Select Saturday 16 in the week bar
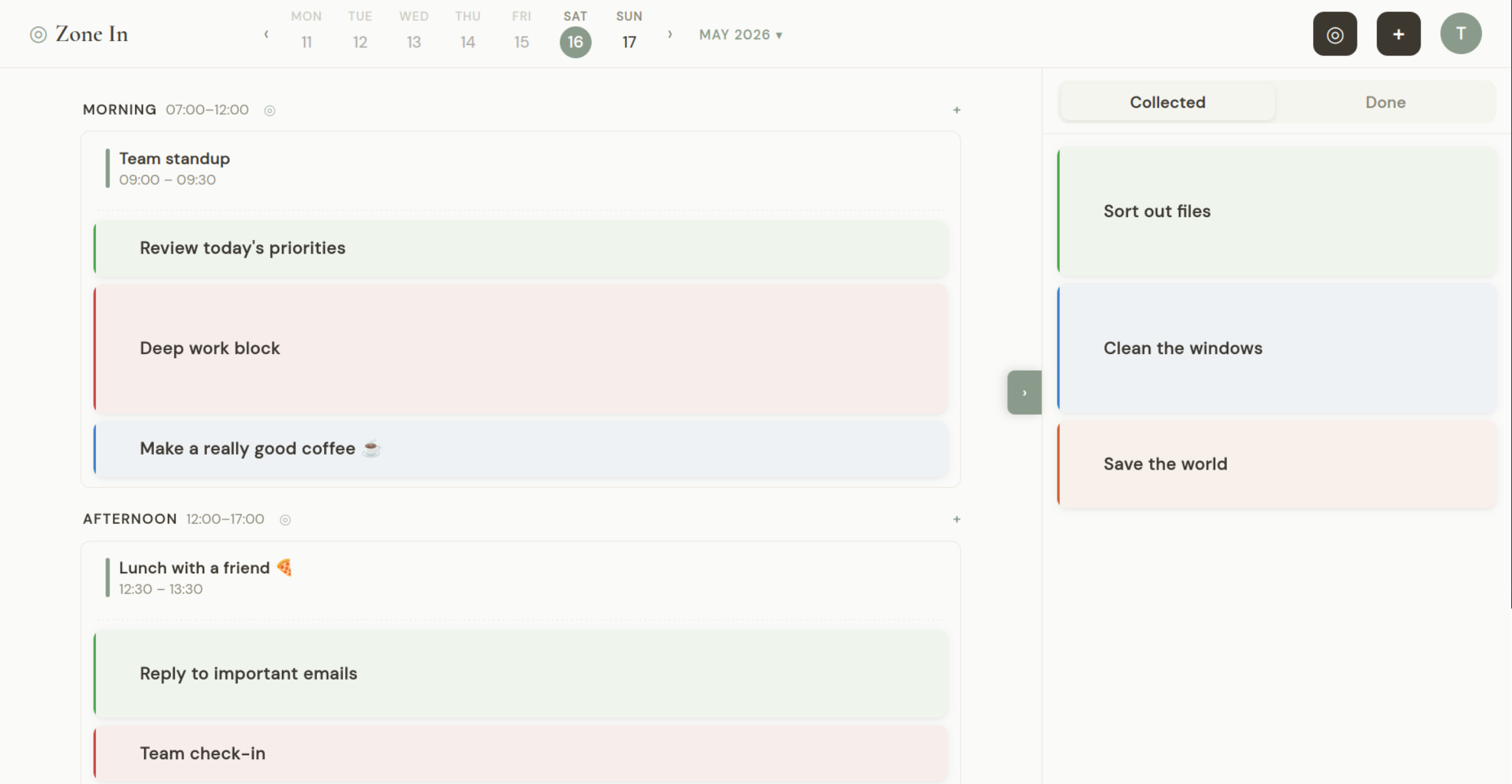1512x784 pixels. 575,33
